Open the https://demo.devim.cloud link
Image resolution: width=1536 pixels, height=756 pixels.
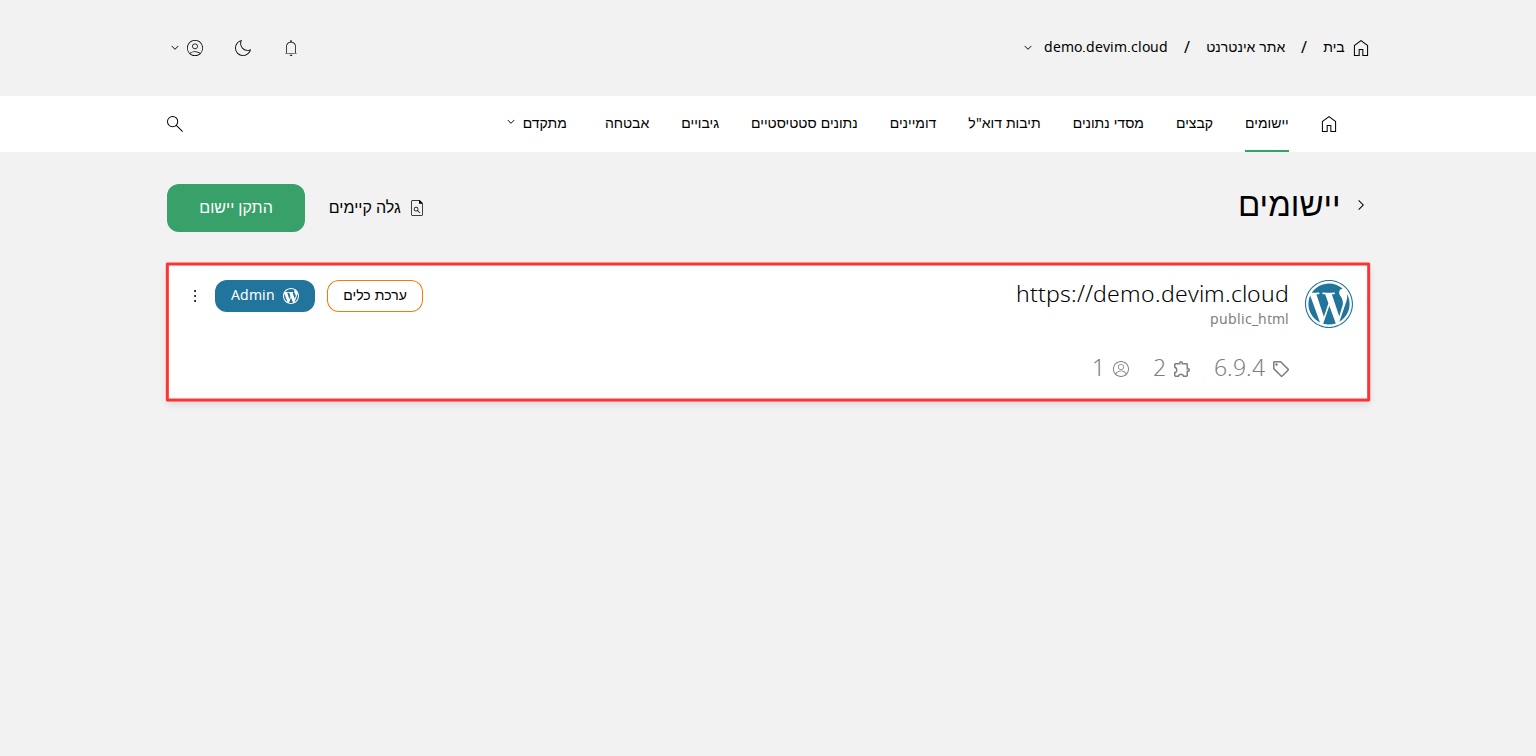click(x=1152, y=294)
